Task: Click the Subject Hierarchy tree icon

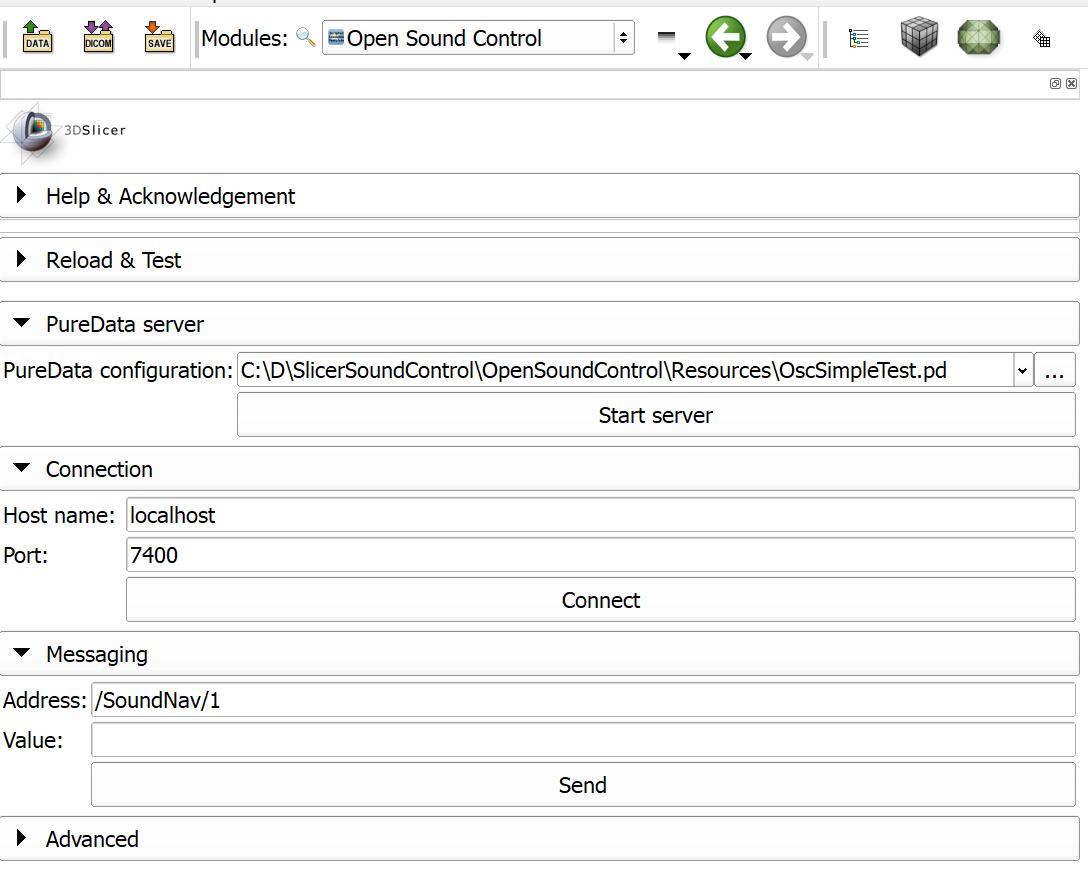Action: point(858,38)
